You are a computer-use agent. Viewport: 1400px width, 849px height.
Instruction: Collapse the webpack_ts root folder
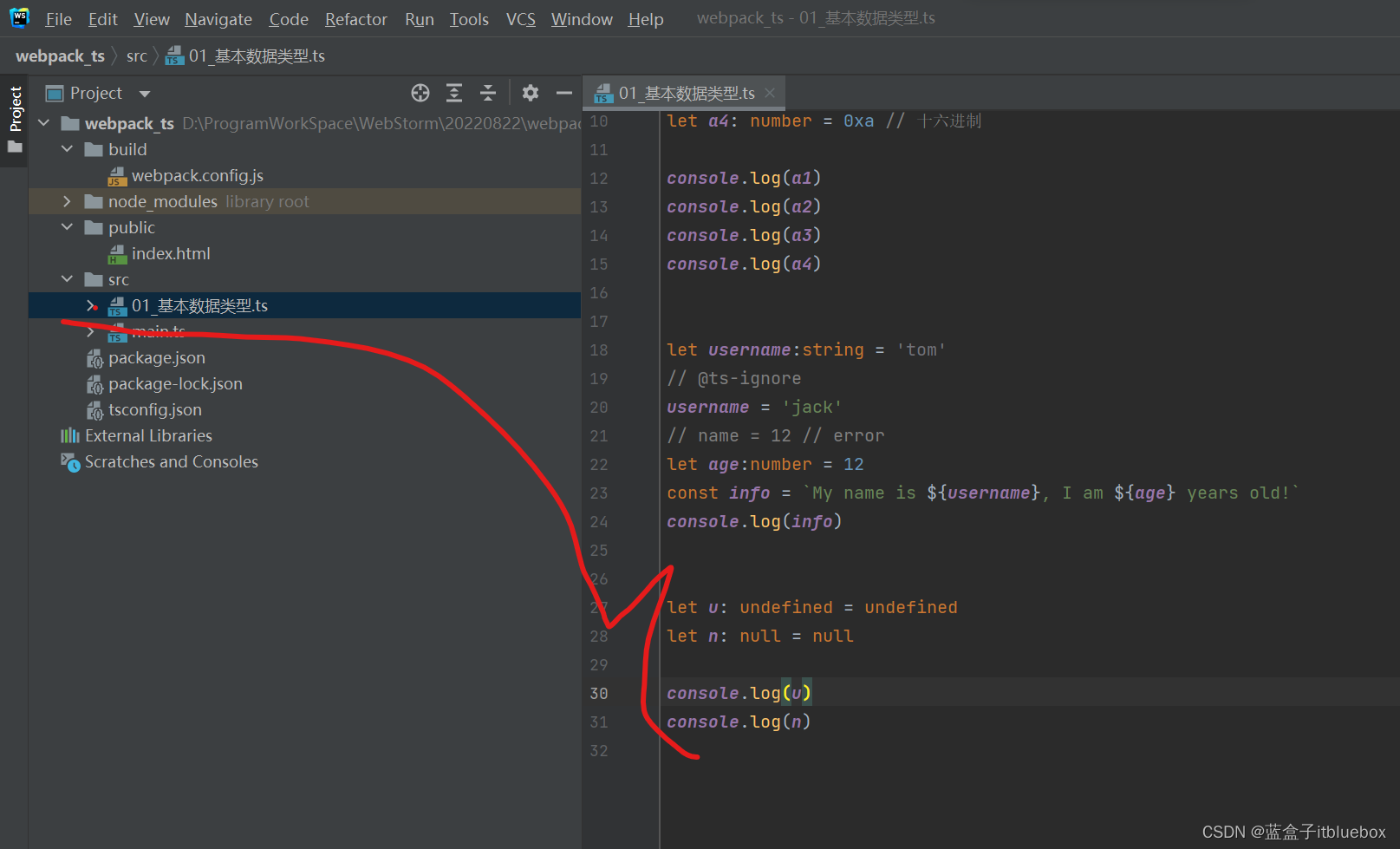tap(44, 123)
